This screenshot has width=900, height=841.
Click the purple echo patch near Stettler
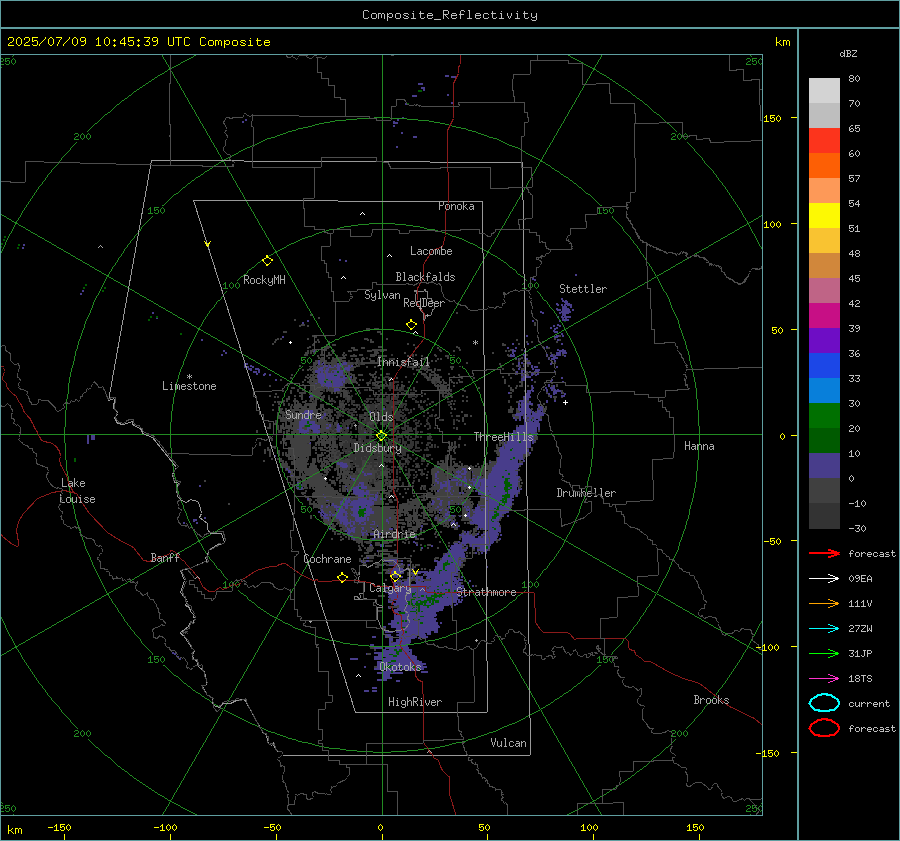pyautogui.click(x=565, y=311)
